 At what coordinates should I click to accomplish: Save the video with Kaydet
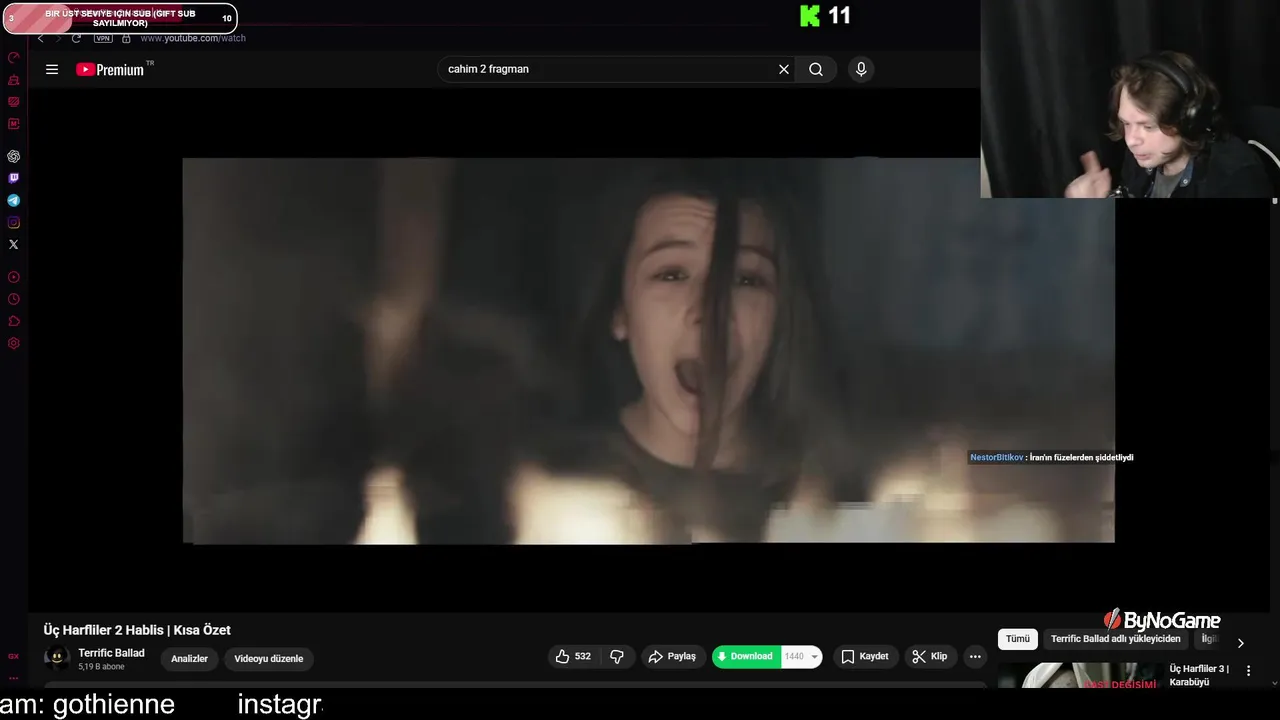click(x=865, y=657)
